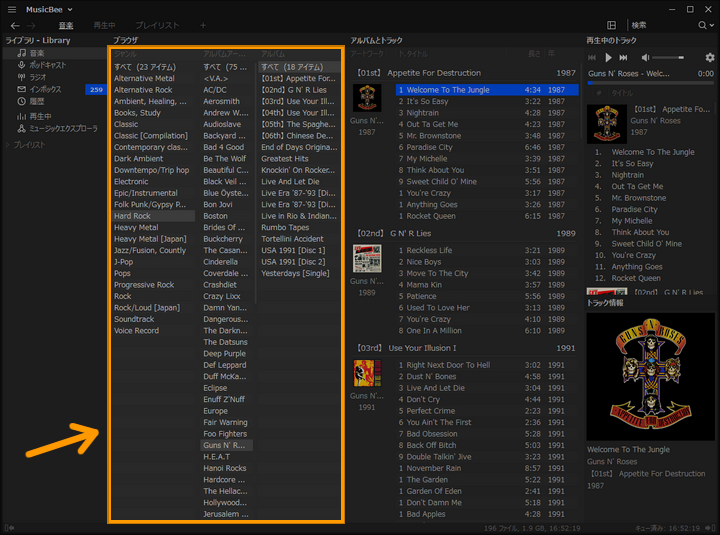The image size is (720, 535).
Task: Seek on the playback progress bar
Action: tap(651, 83)
